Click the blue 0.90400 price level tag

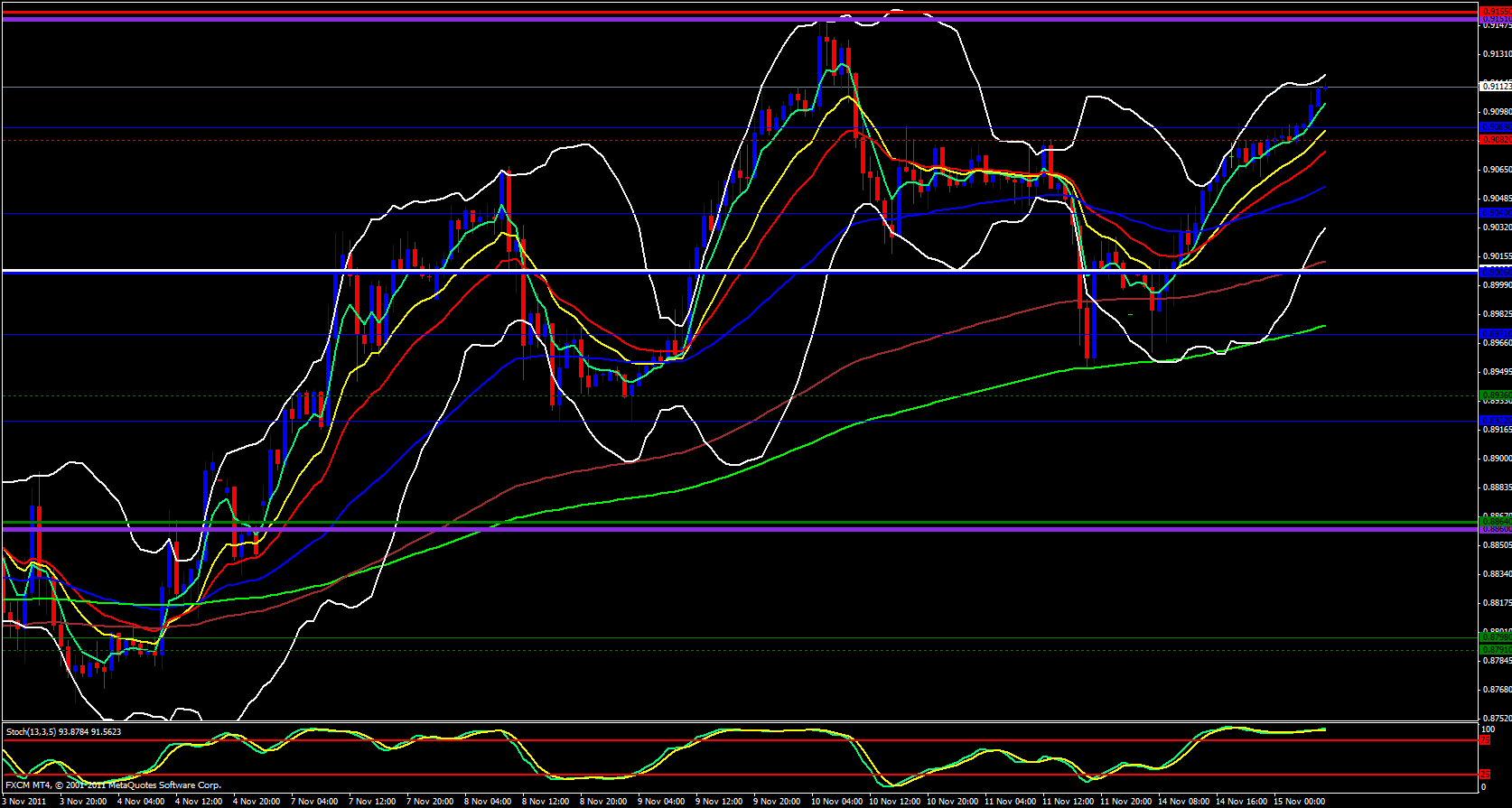[x=1494, y=213]
